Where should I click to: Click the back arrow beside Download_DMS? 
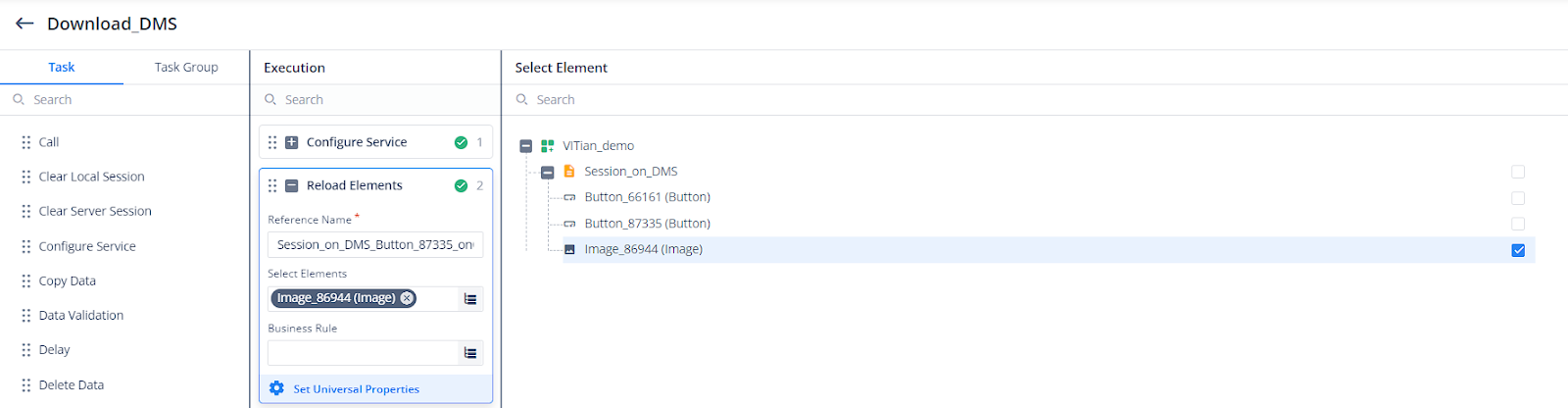pos(24,24)
